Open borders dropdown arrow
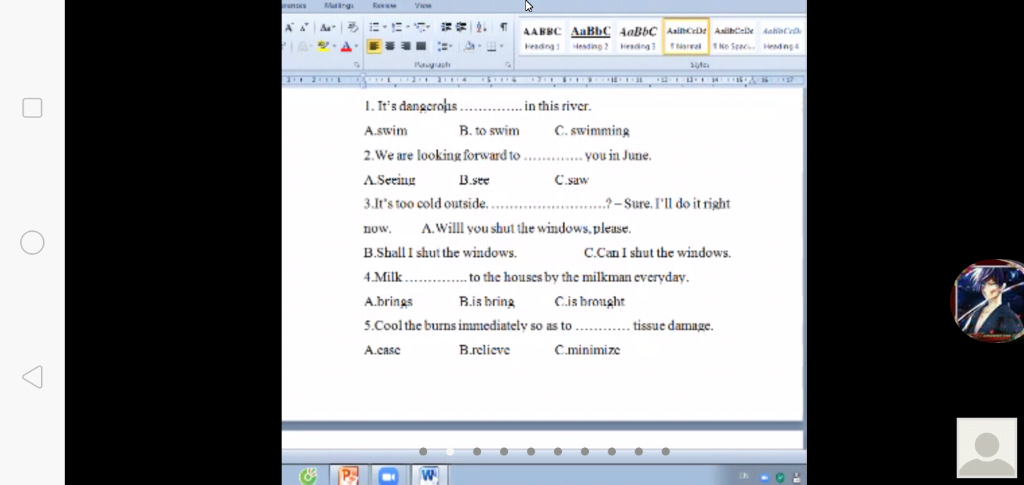 502,46
